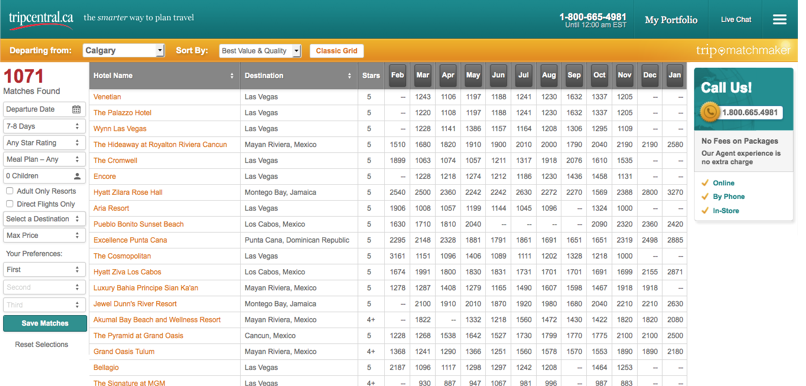Select the Jun month column

click(498, 75)
